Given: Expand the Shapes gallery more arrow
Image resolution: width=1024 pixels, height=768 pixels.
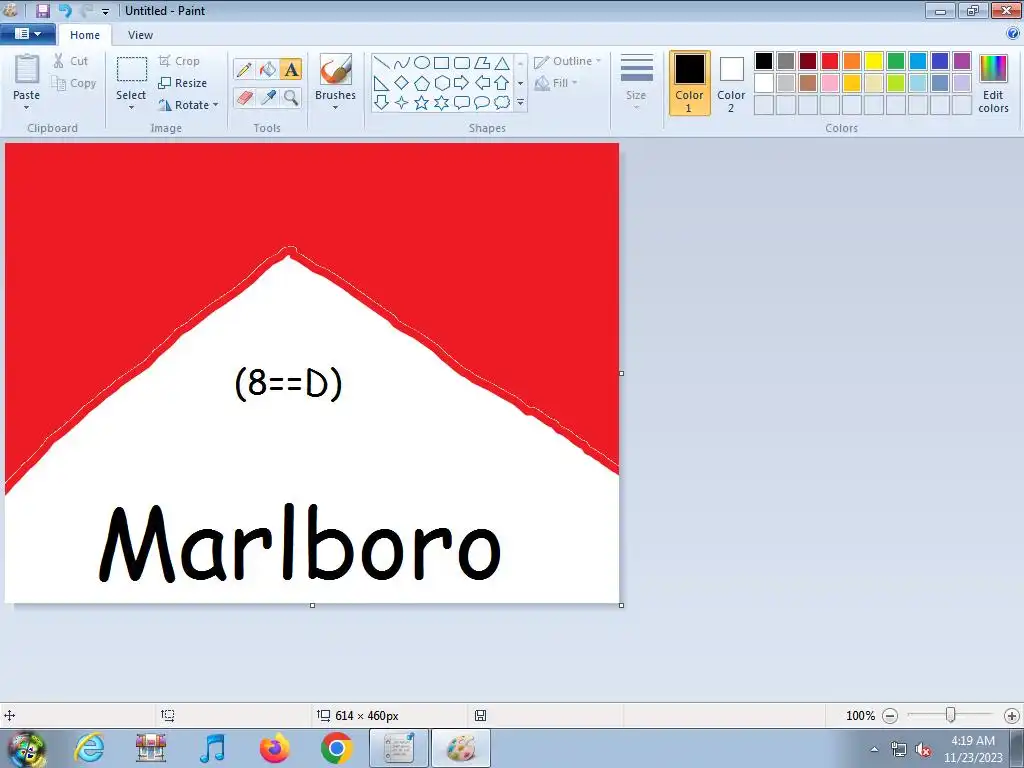Looking at the screenshot, I should pos(520,103).
